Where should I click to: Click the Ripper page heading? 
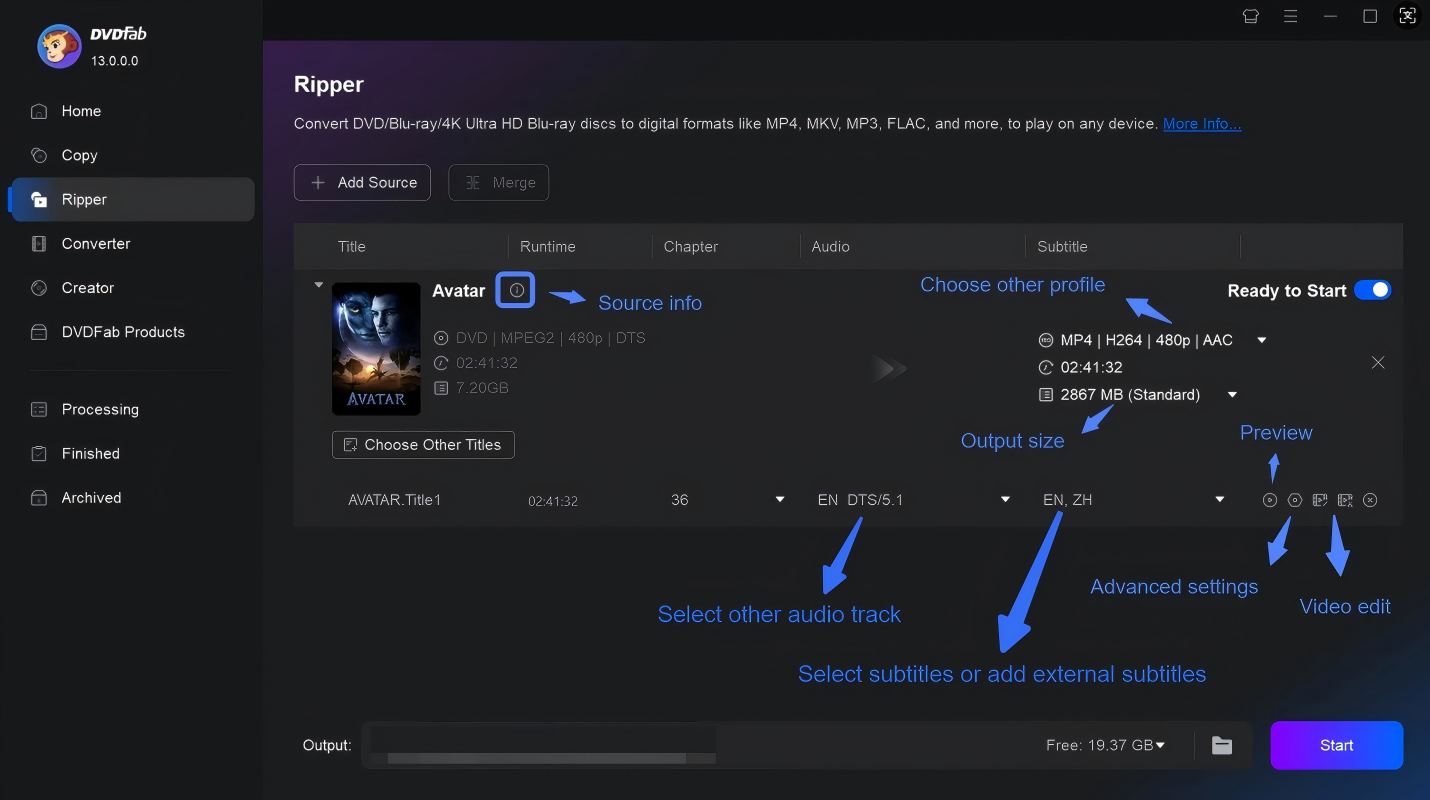click(329, 85)
